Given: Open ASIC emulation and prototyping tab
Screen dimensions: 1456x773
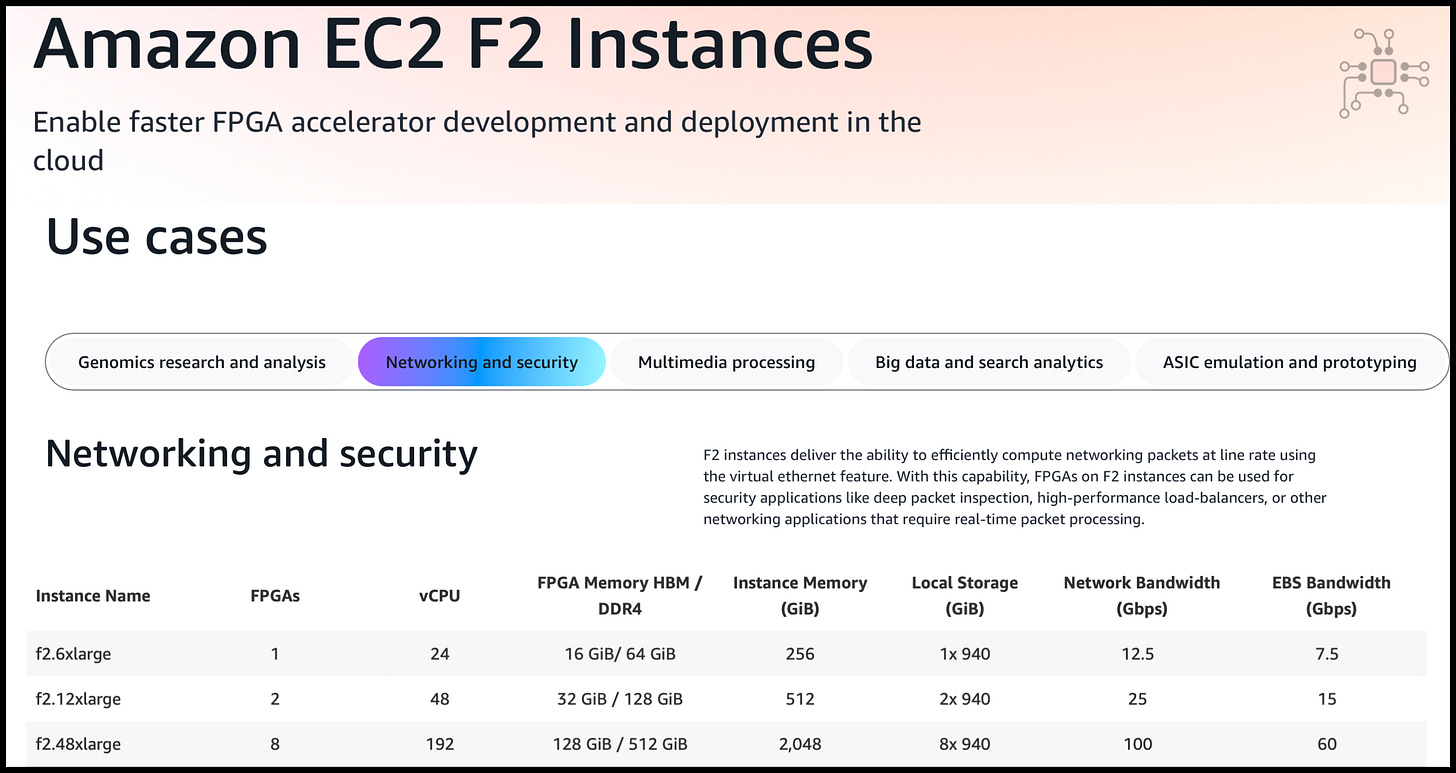Looking at the screenshot, I should point(1290,362).
